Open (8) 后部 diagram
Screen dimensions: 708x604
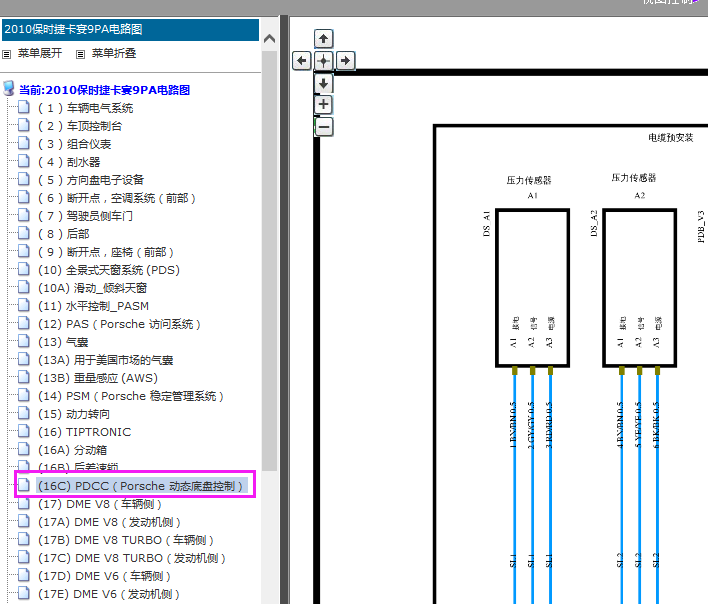point(64,234)
